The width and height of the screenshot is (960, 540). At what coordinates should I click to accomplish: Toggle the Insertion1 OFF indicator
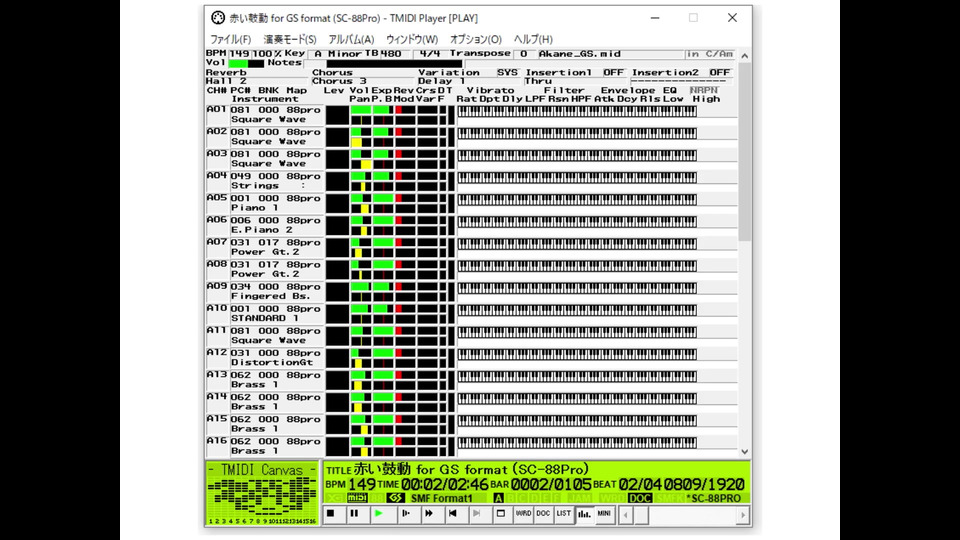613,72
